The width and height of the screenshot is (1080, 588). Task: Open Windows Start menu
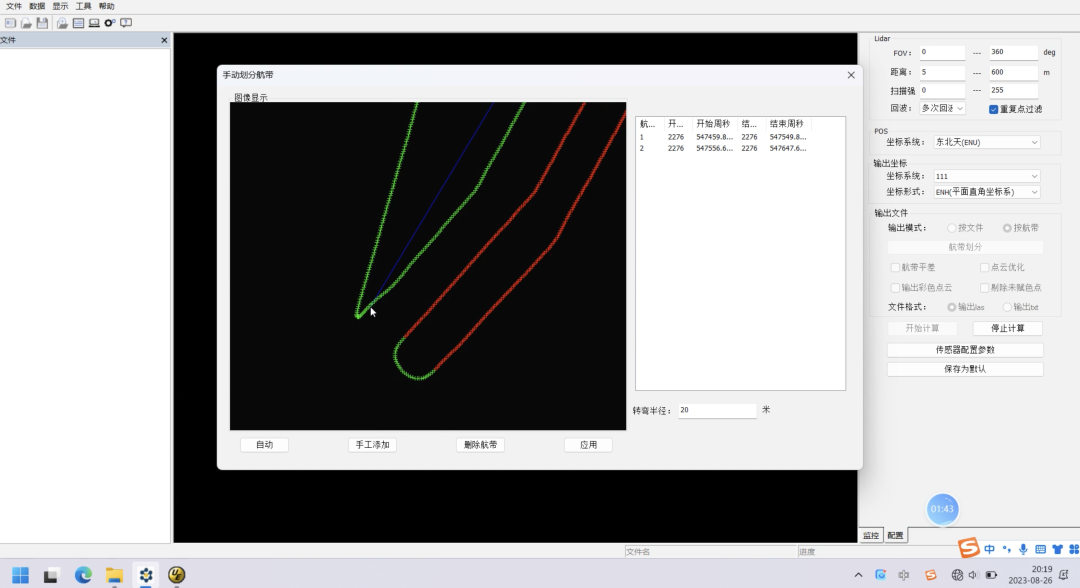[x=20, y=575]
